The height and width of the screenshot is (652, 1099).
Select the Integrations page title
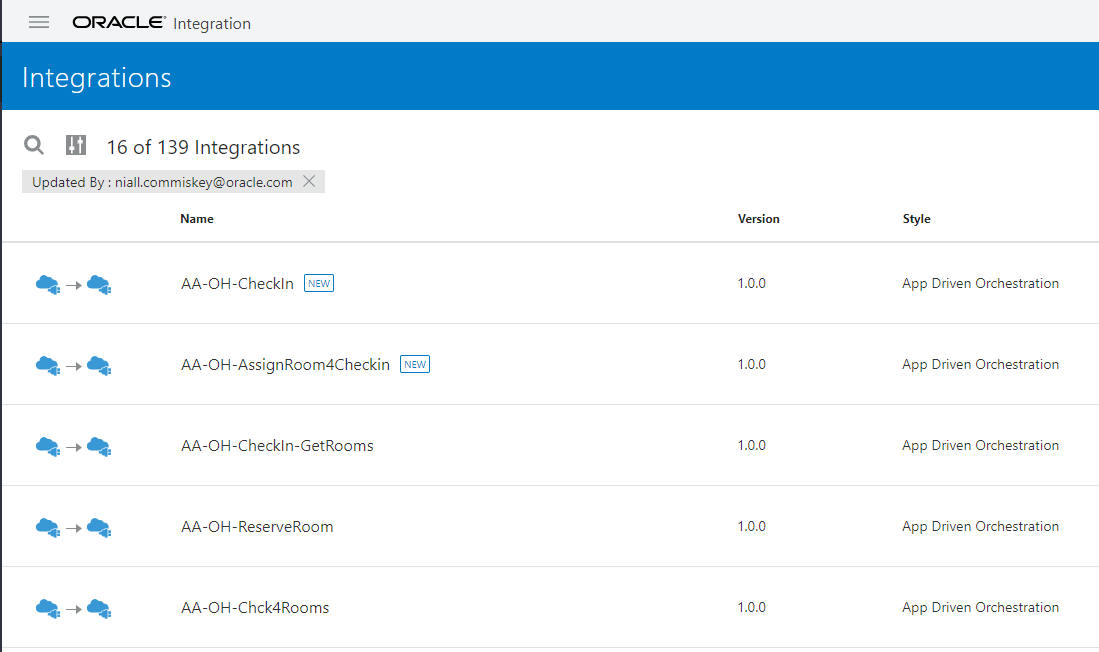point(96,77)
